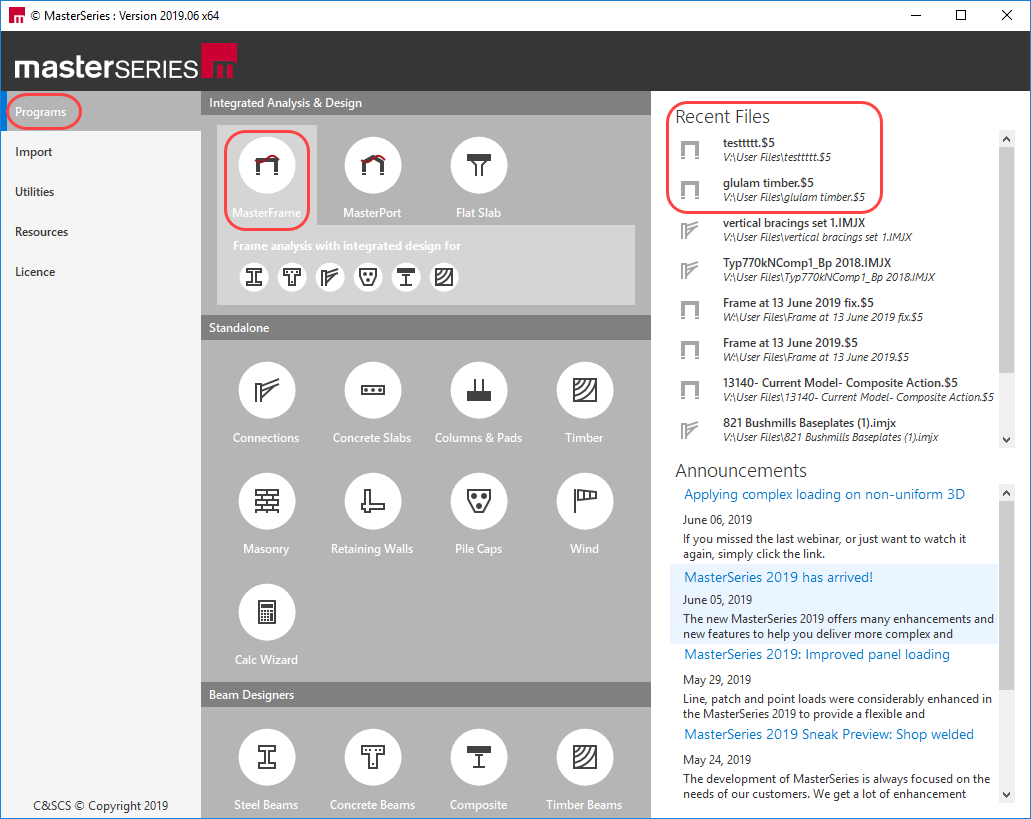Viewport: 1031px width, 819px height.
Task: Open the Masonry design module
Action: pyautogui.click(x=266, y=502)
